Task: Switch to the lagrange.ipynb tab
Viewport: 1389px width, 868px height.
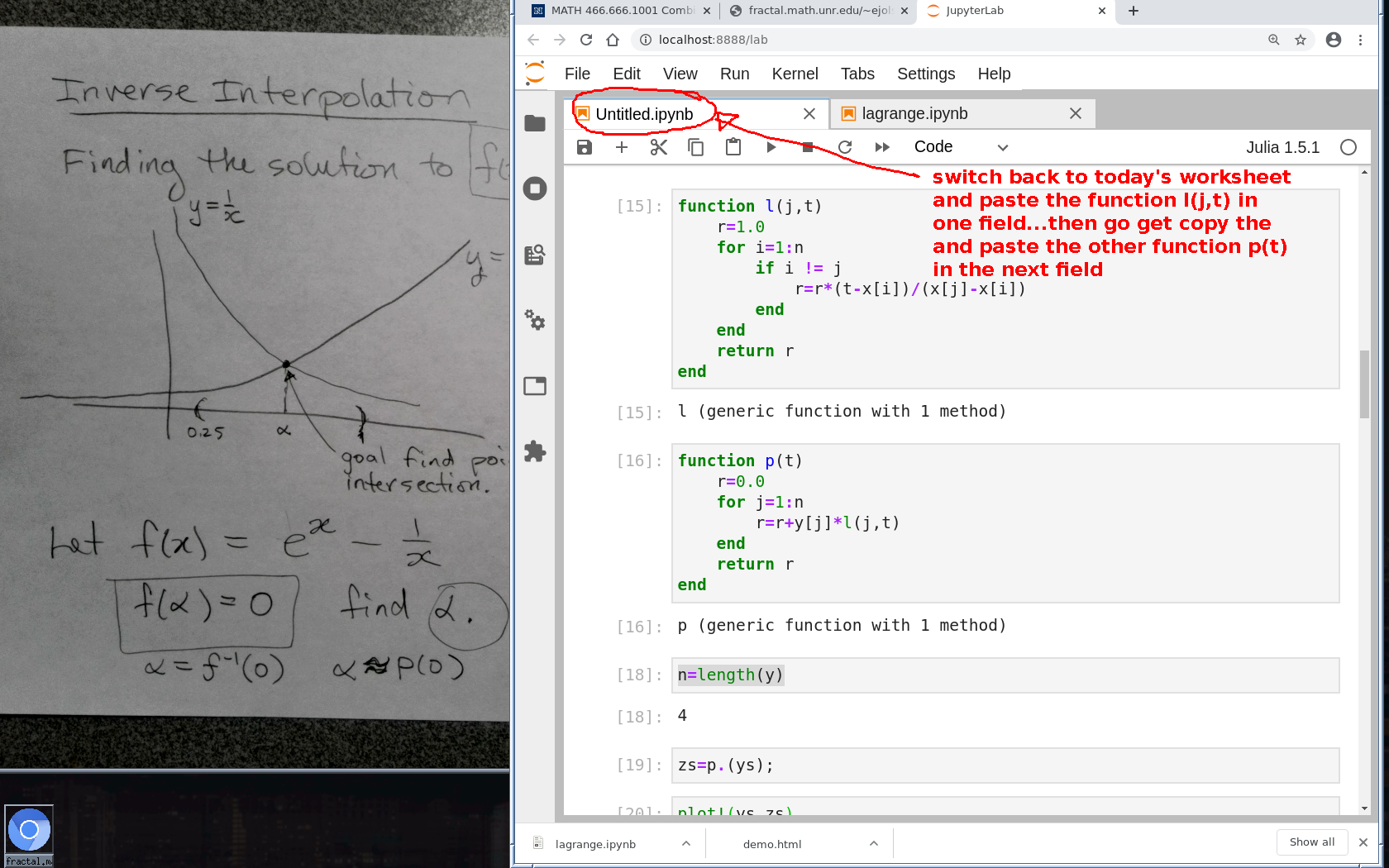Action: point(914,114)
